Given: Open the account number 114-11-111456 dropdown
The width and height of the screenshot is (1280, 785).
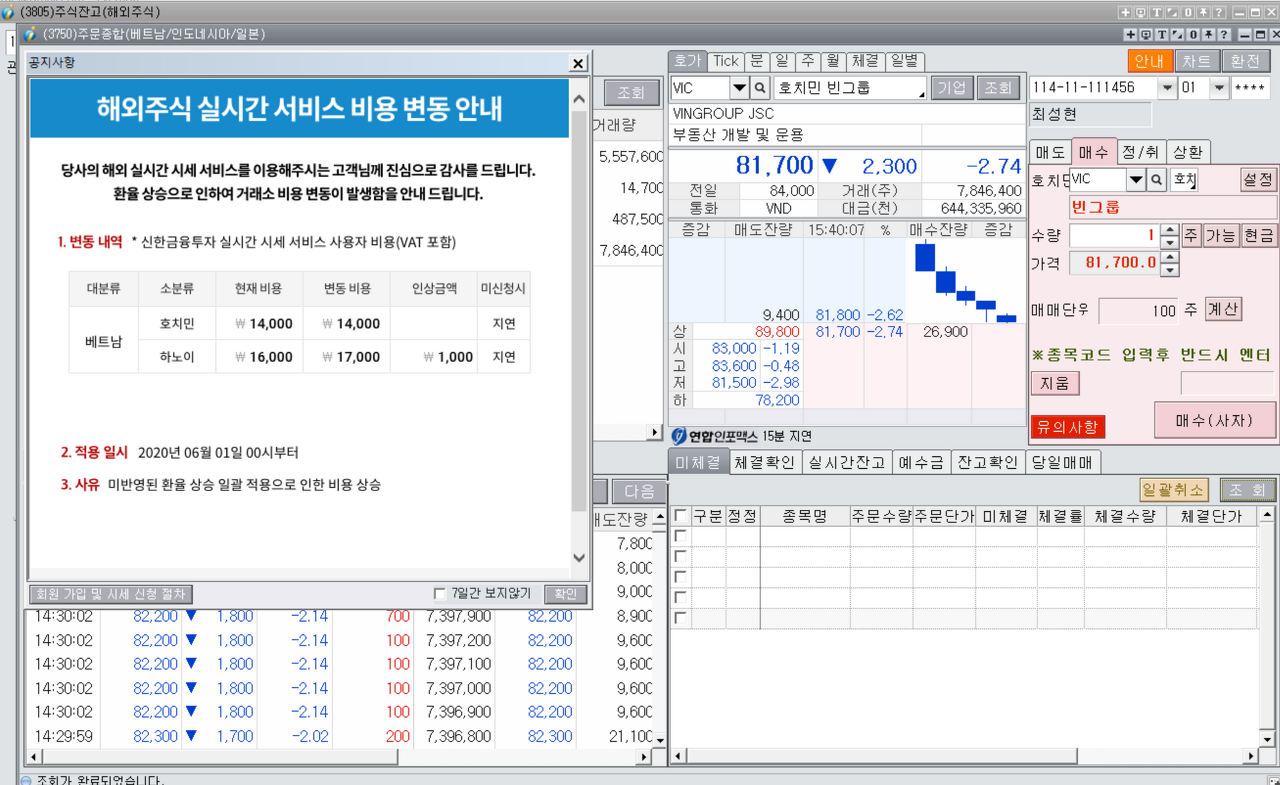Looking at the screenshot, I should pos(1167,88).
